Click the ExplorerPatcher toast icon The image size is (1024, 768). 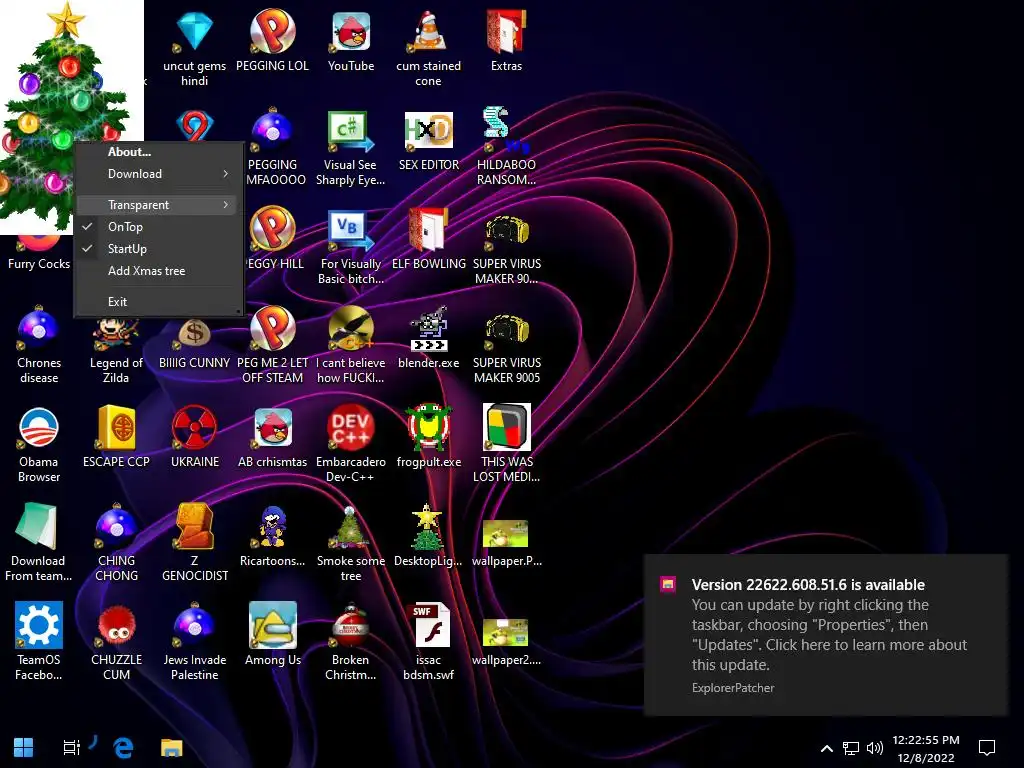(667, 584)
